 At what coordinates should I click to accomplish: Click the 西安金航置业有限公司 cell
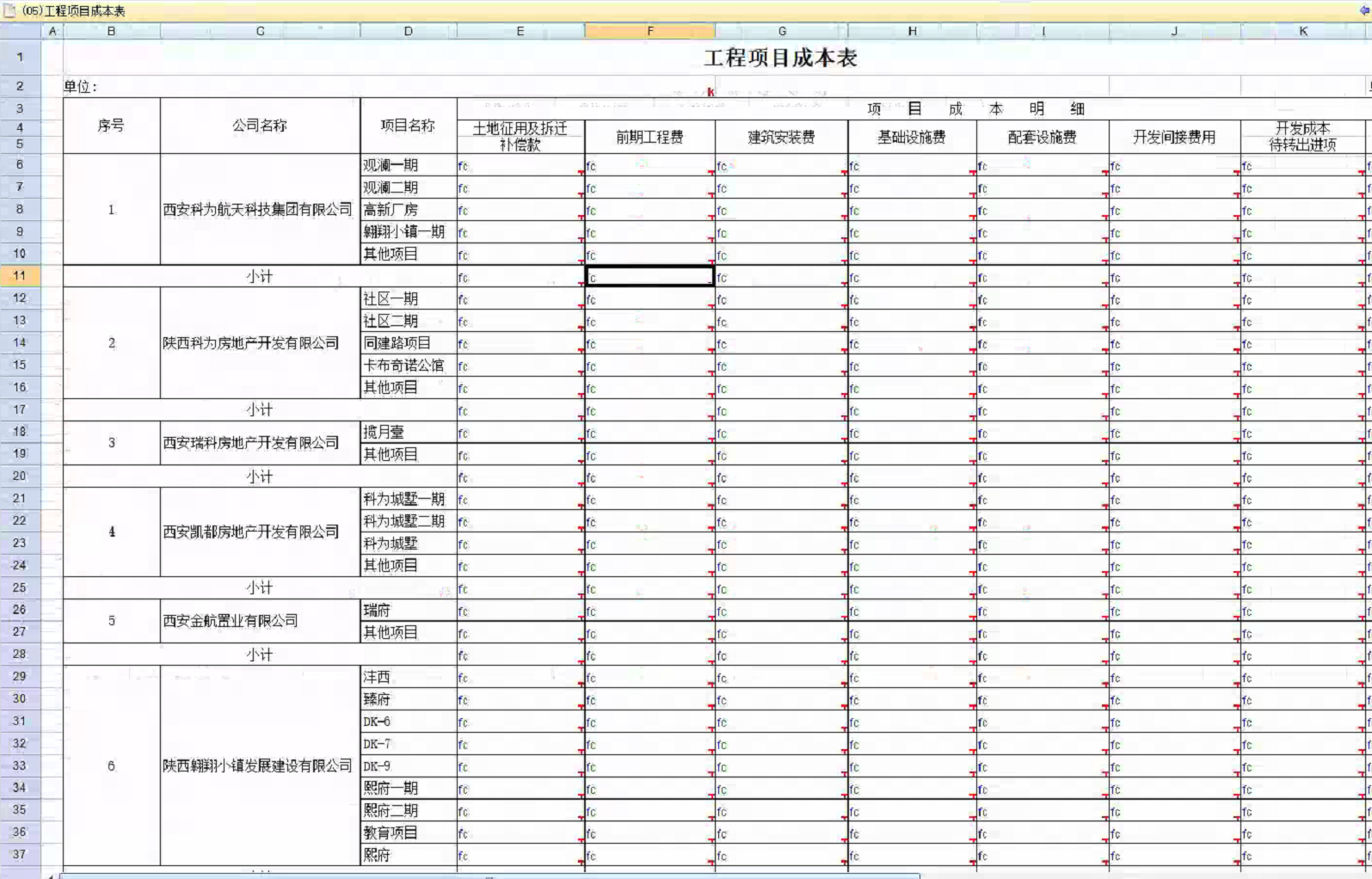click(260, 621)
